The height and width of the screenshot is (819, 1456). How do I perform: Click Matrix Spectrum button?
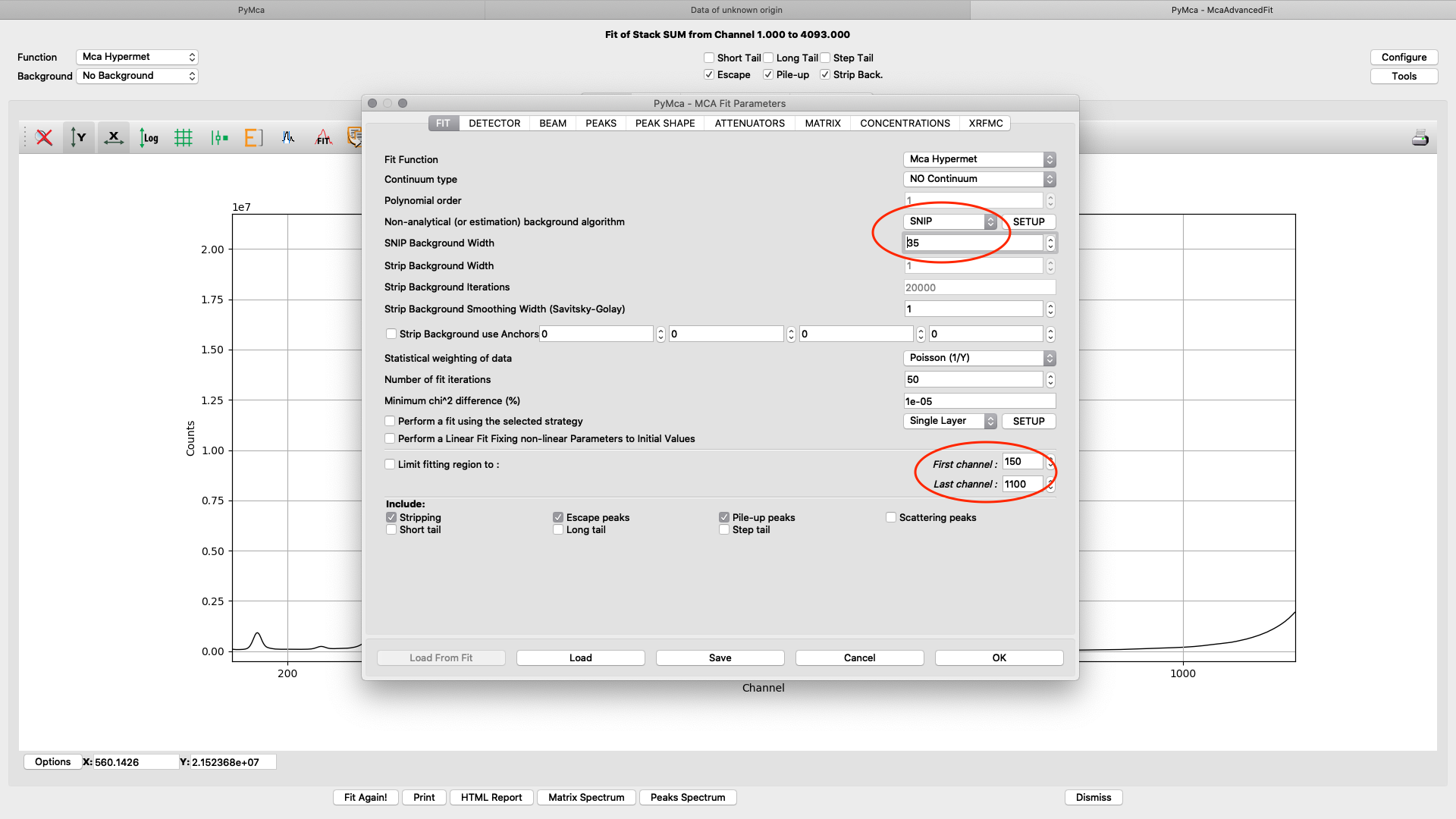click(586, 797)
